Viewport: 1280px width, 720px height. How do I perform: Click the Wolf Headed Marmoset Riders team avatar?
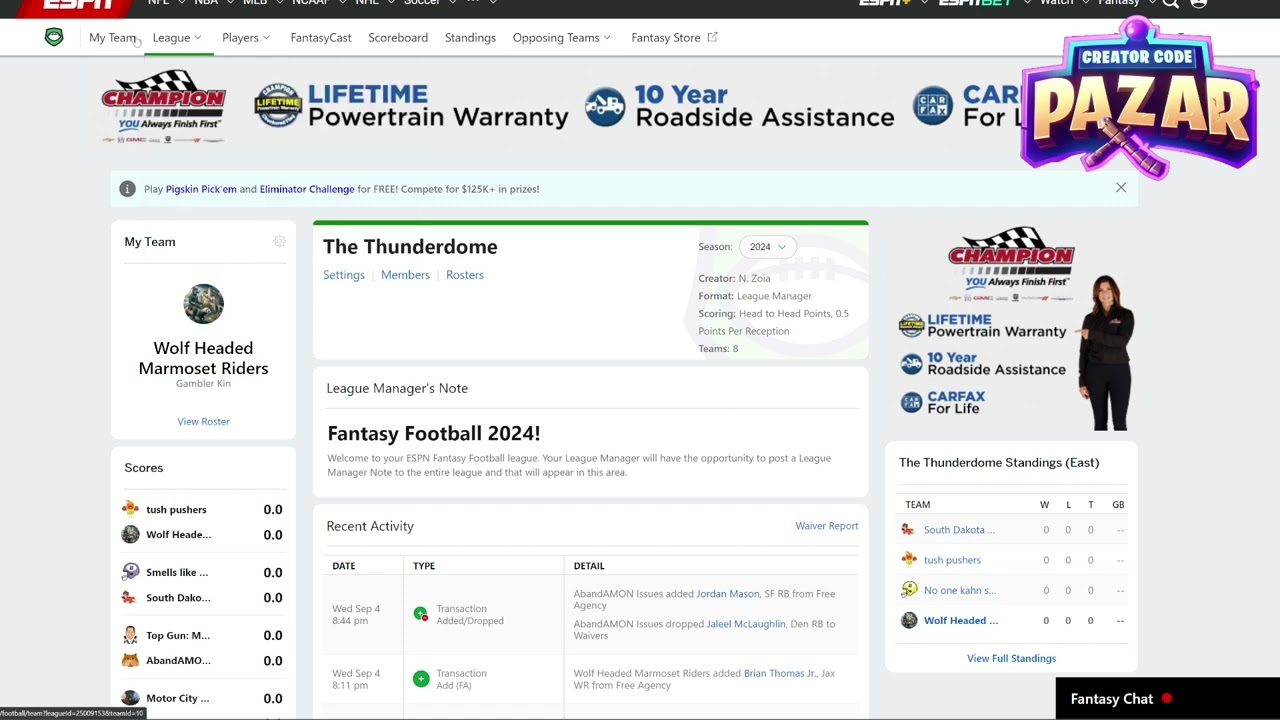point(203,303)
